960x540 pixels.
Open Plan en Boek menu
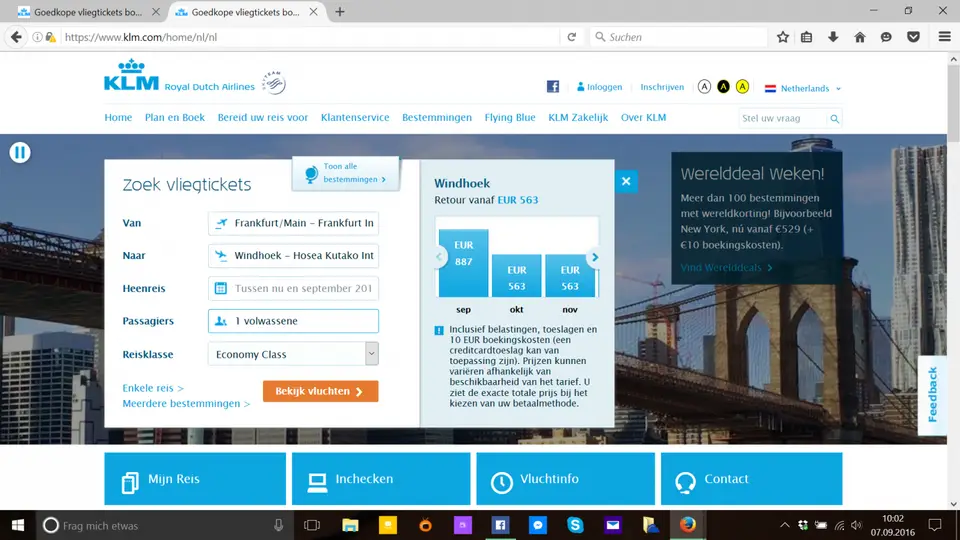pos(174,117)
